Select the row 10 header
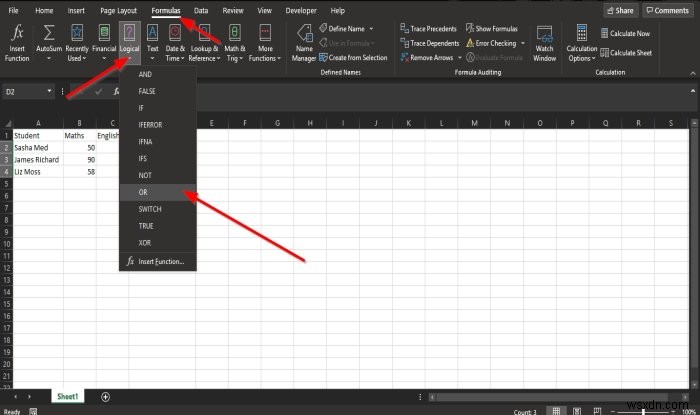Image resolution: width=700 pixels, height=415 pixels. pyautogui.click(x=7, y=244)
